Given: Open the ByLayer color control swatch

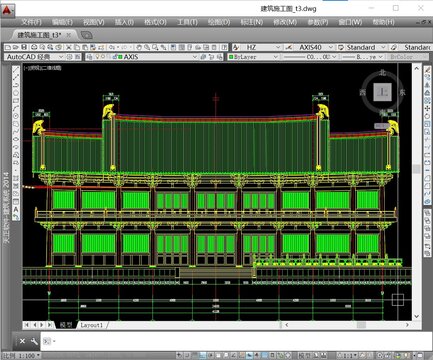Looking at the screenshot, I should (253, 57).
